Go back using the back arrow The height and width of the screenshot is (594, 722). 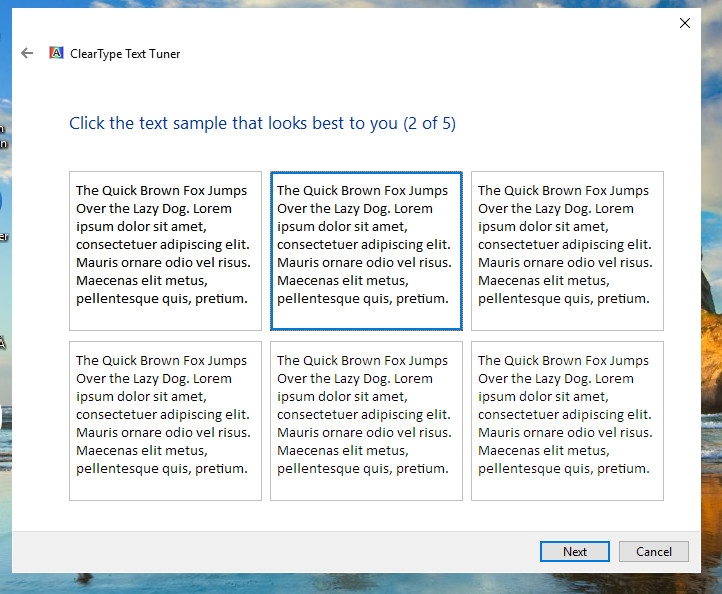[27, 53]
